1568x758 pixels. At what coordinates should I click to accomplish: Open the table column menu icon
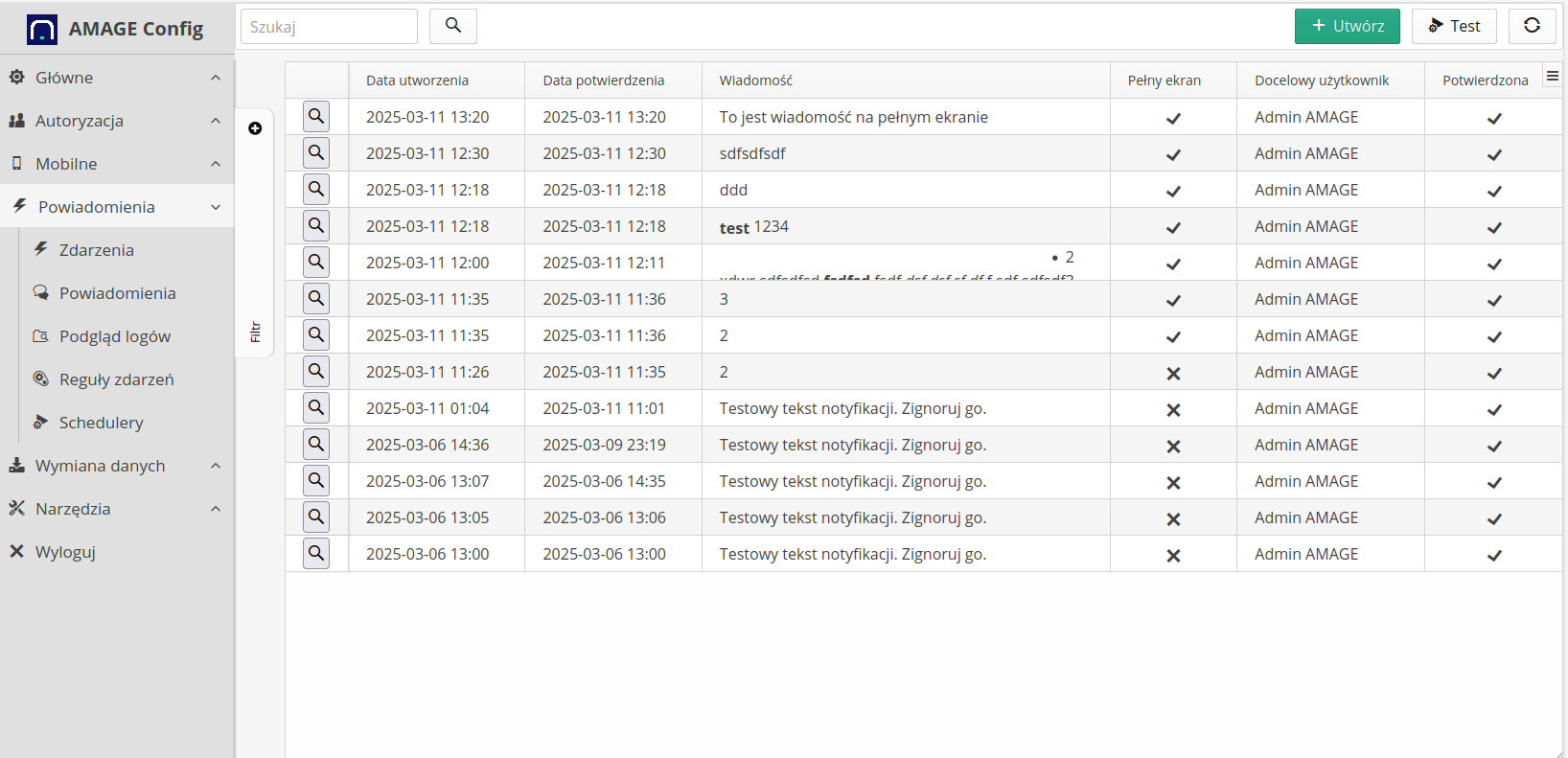pyautogui.click(x=1552, y=77)
